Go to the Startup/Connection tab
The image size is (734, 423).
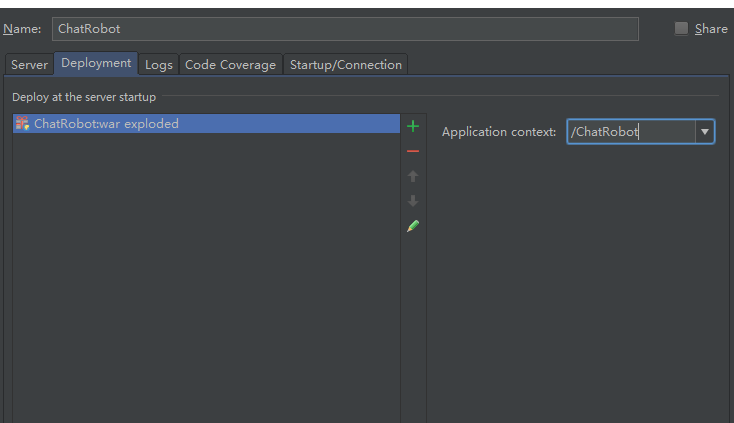(345, 65)
